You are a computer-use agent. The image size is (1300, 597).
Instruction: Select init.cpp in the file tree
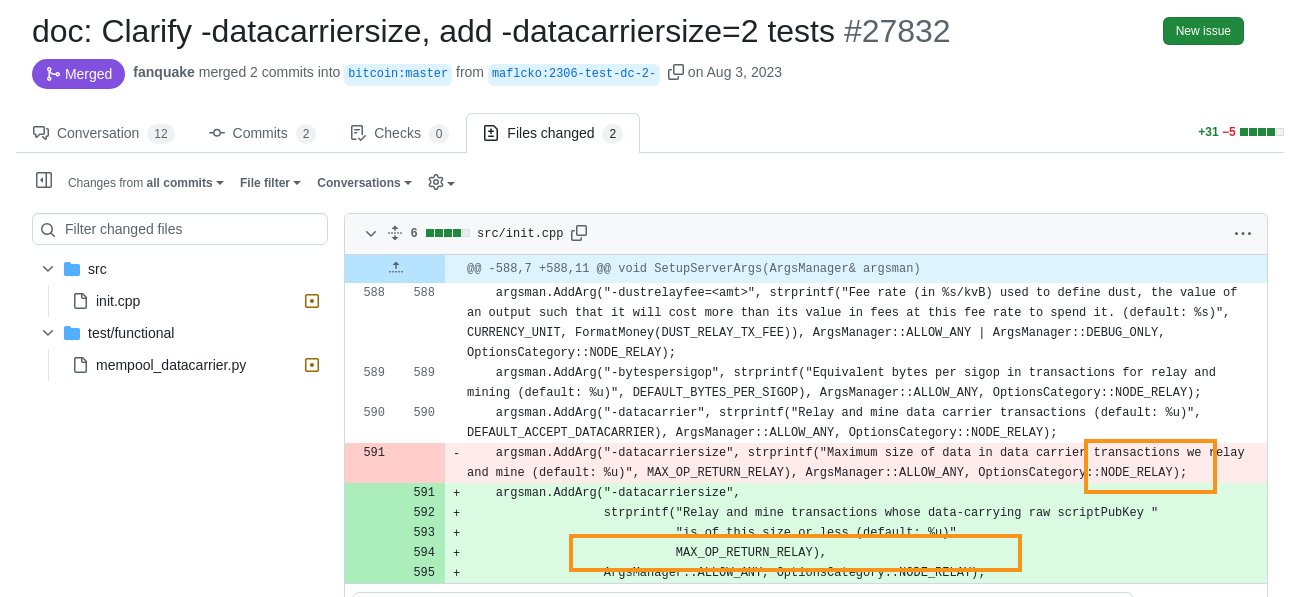(x=118, y=301)
